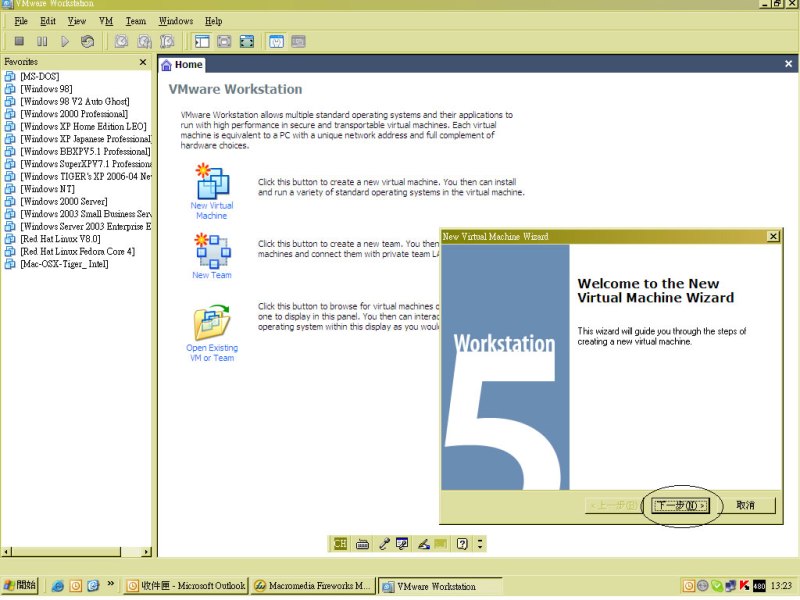Click the Cancel (取消) wizard button
This screenshot has height=600, width=800.
tap(745, 506)
